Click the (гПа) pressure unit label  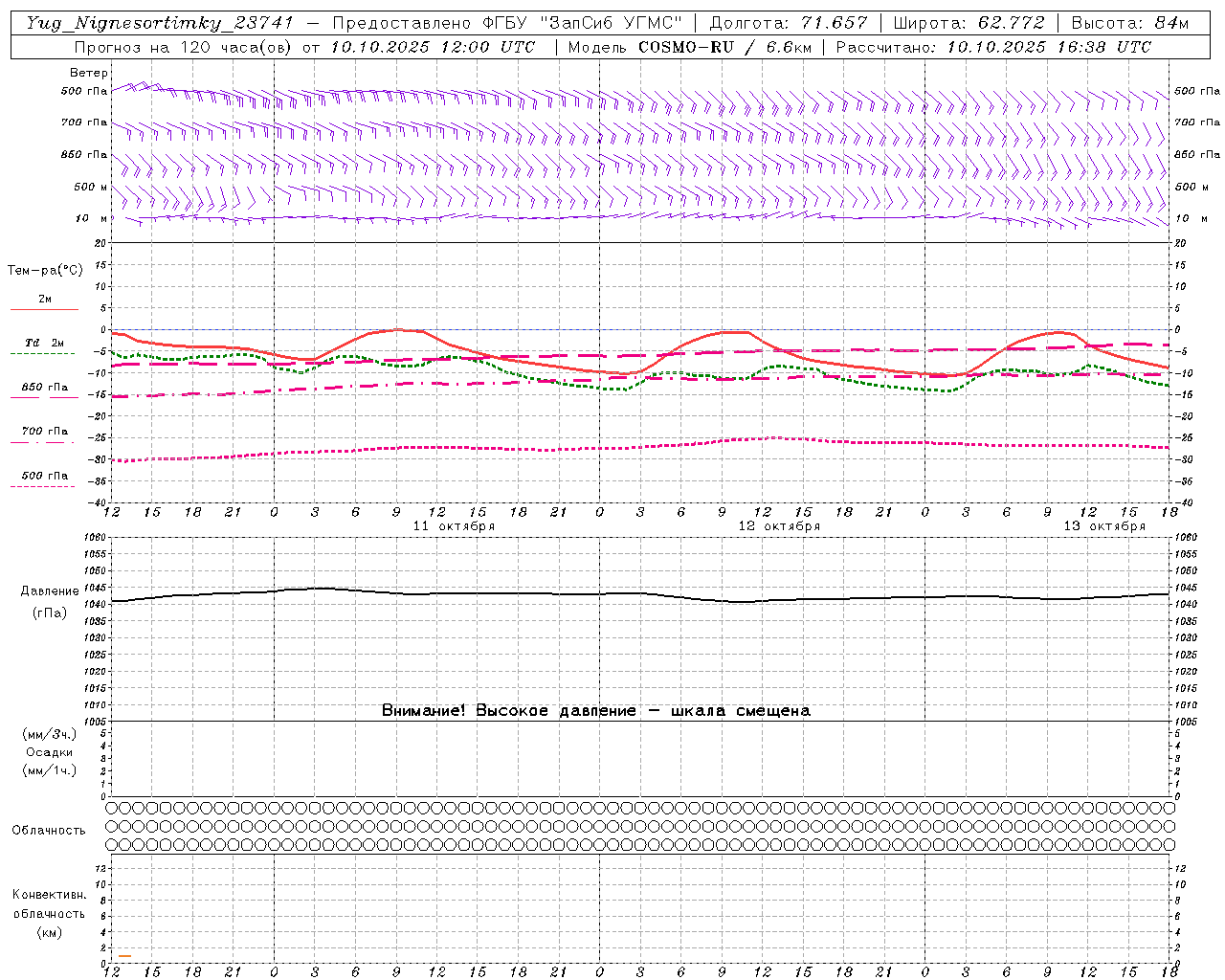[50, 613]
